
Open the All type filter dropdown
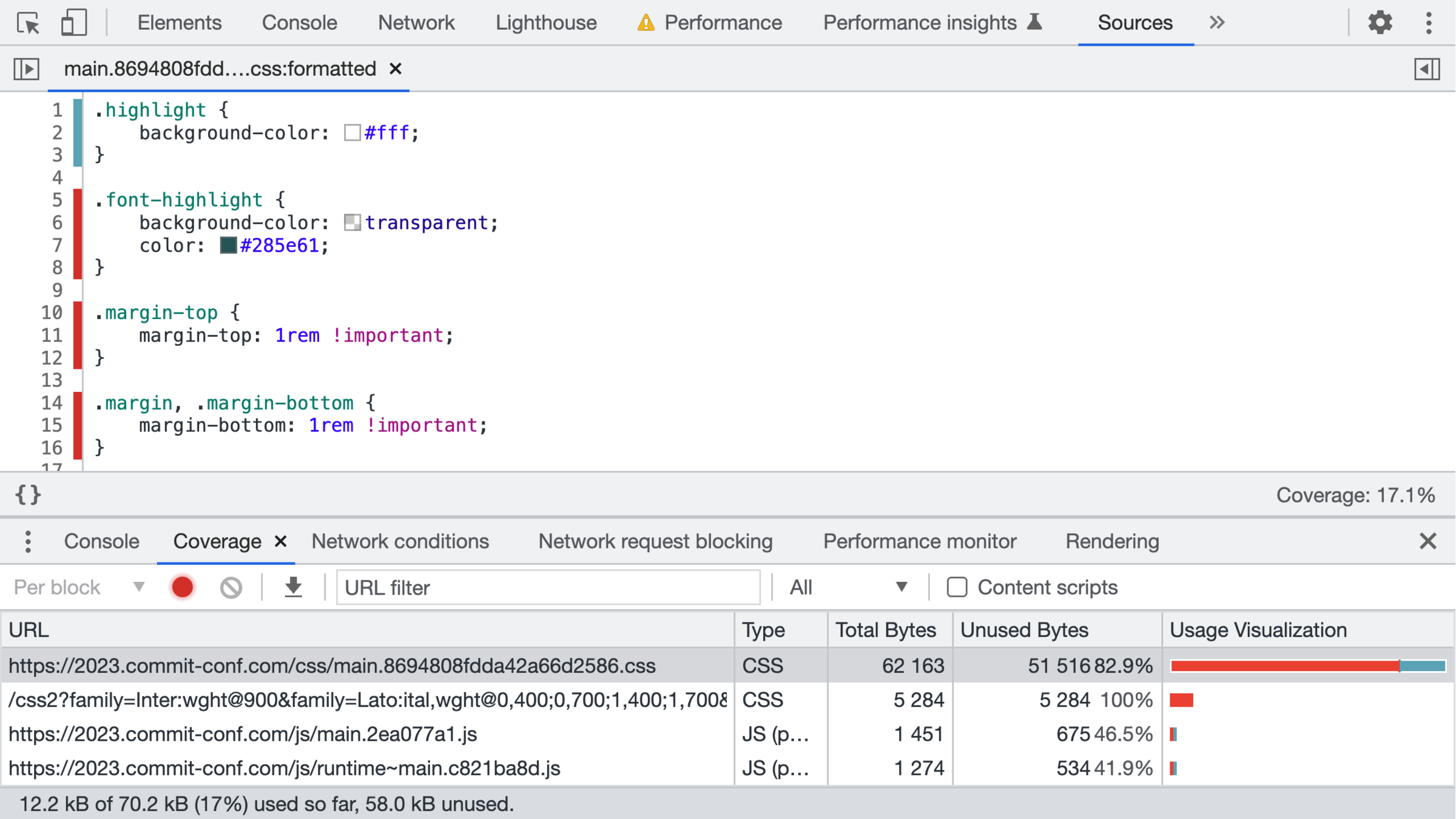pos(848,587)
